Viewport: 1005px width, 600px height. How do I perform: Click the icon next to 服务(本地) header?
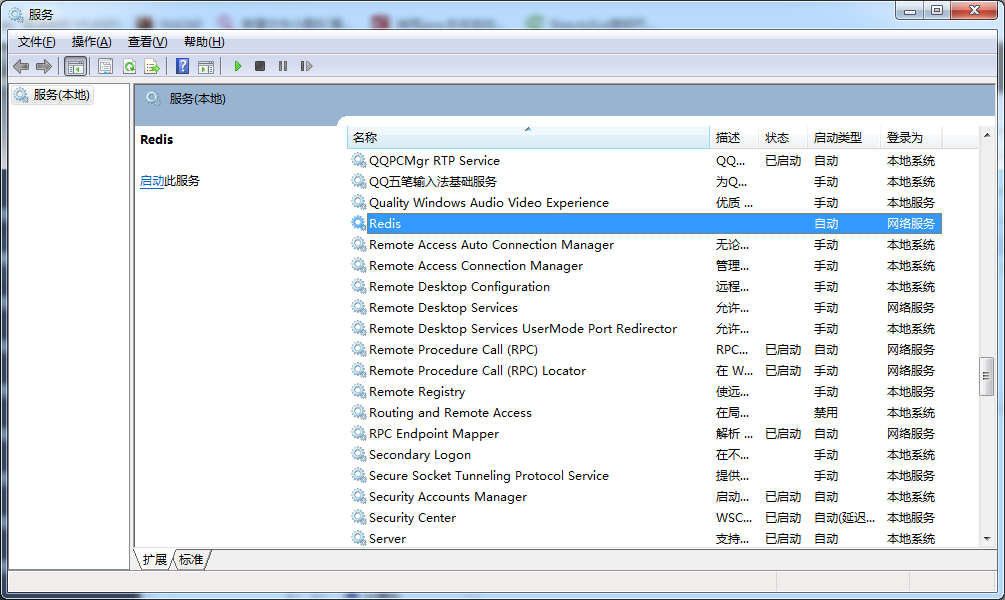(x=153, y=99)
